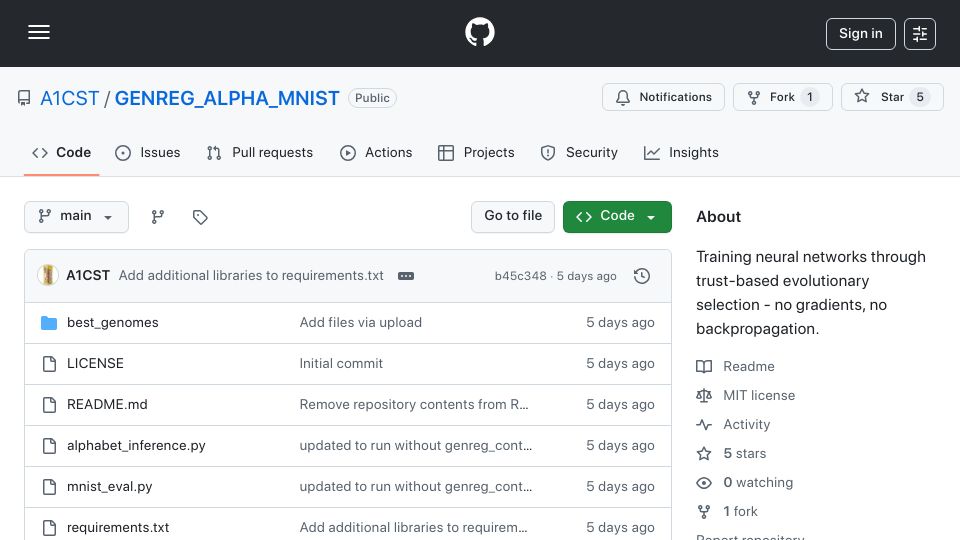The width and height of the screenshot is (960, 540).
Task: Open the 5 stars link
Action: (744, 454)
